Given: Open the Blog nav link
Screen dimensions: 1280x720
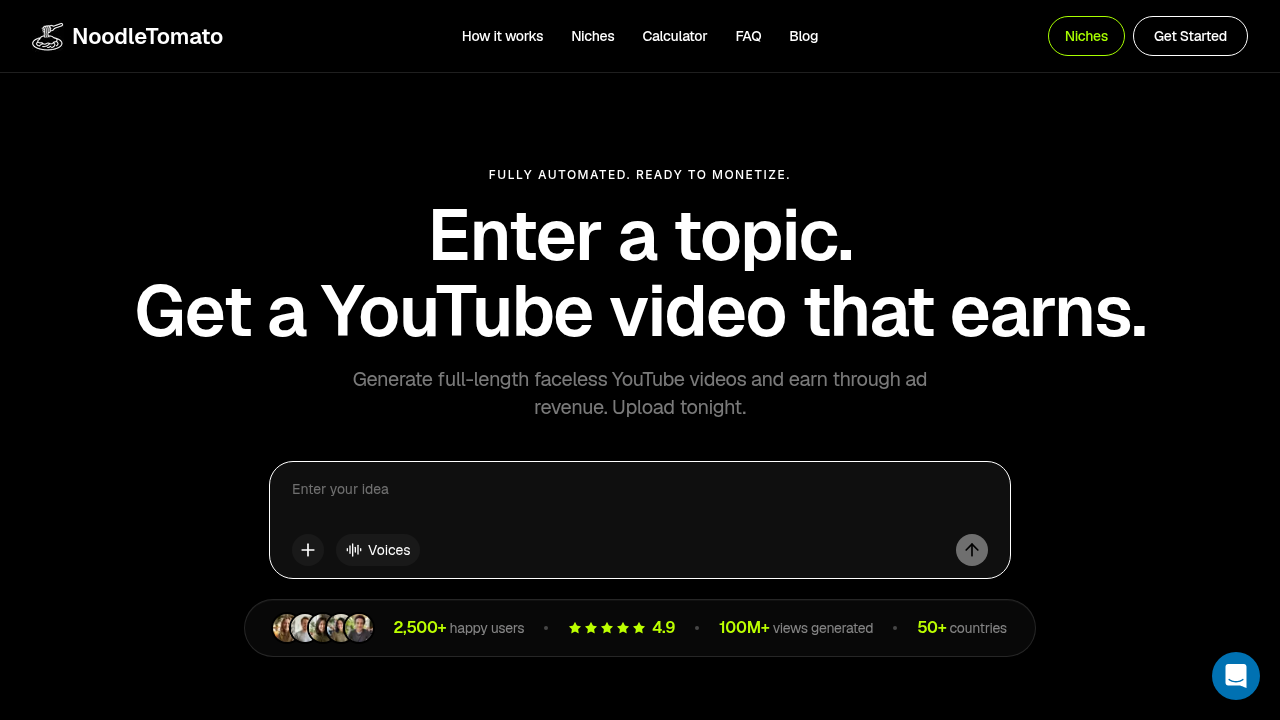Looking at the screenshot, I should (x=804, y=36).
